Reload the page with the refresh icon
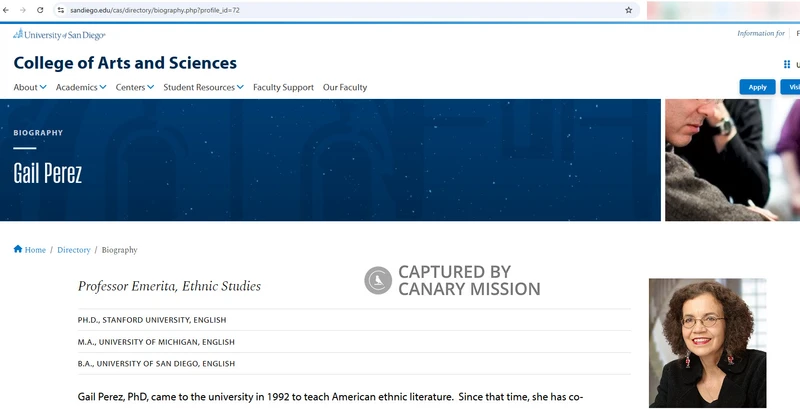Viewport: 800px width, 409px height. [x=40, y=10]
